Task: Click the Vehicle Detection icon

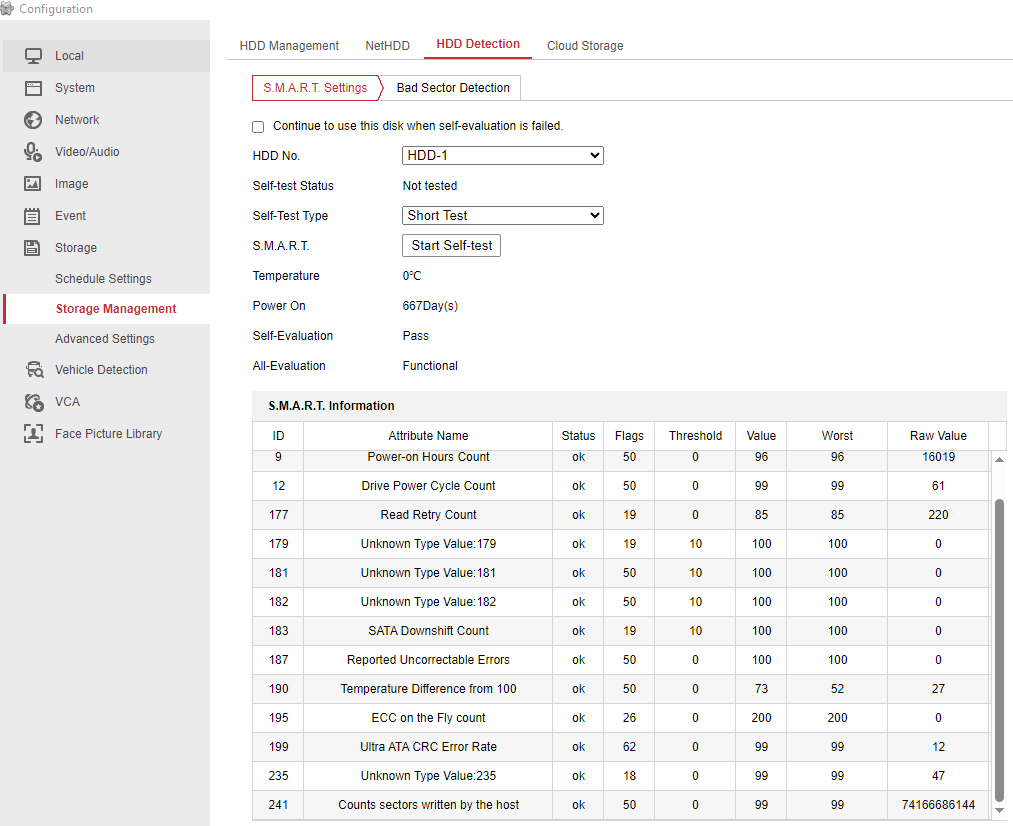Action: coord(34,370)
